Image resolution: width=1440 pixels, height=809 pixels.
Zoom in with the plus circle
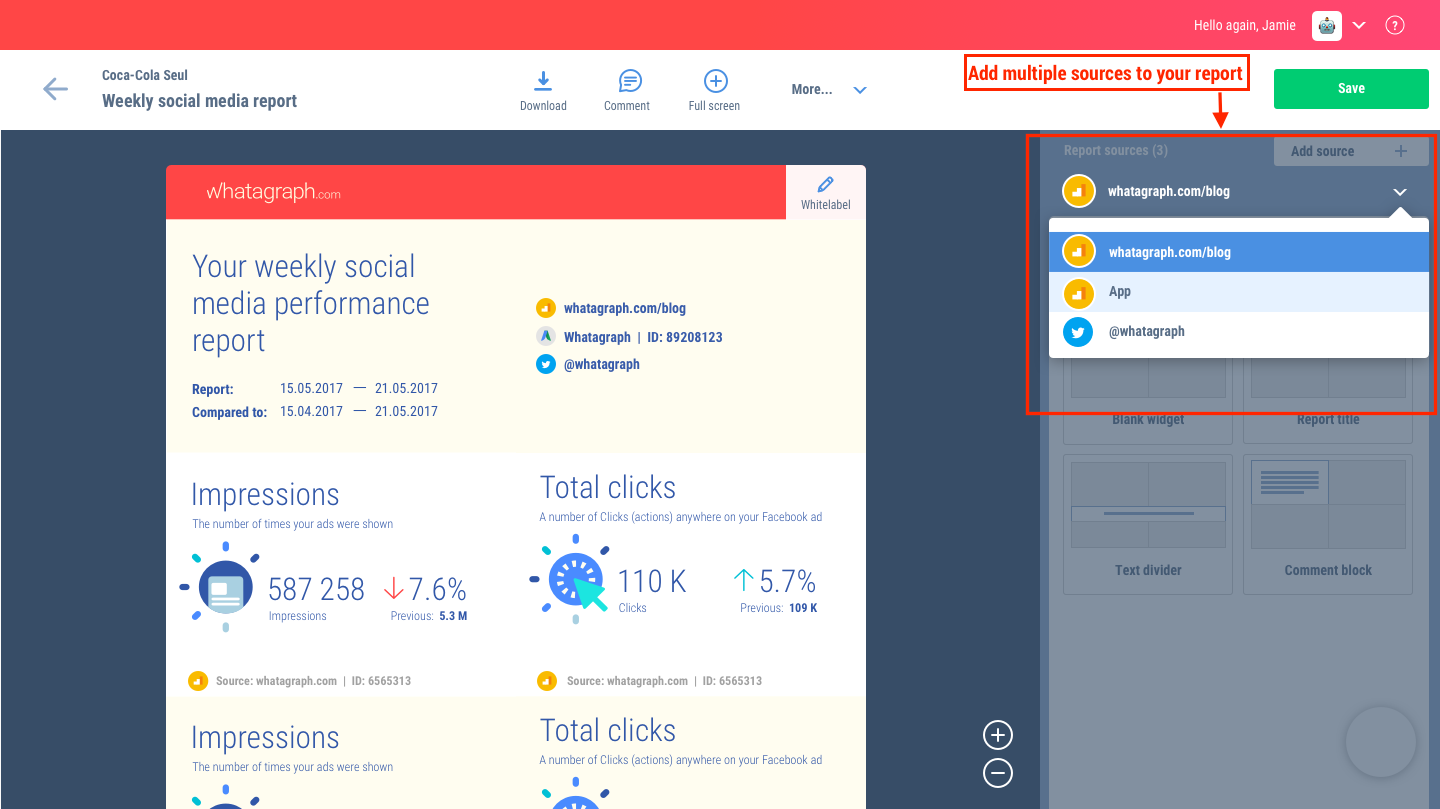998,736
